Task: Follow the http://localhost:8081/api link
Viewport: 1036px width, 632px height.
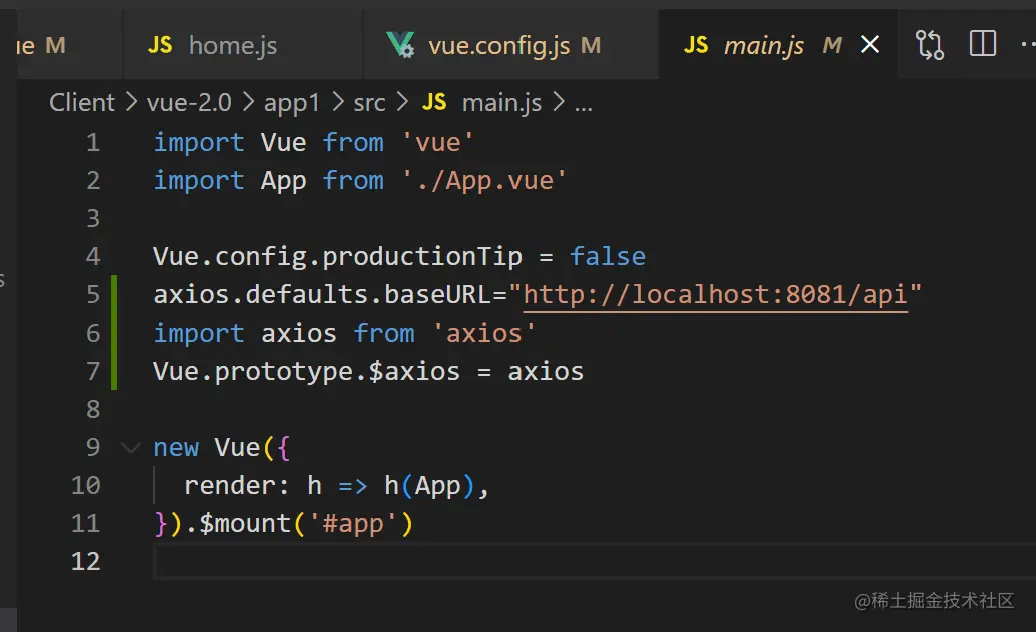Action: point(716,295)
